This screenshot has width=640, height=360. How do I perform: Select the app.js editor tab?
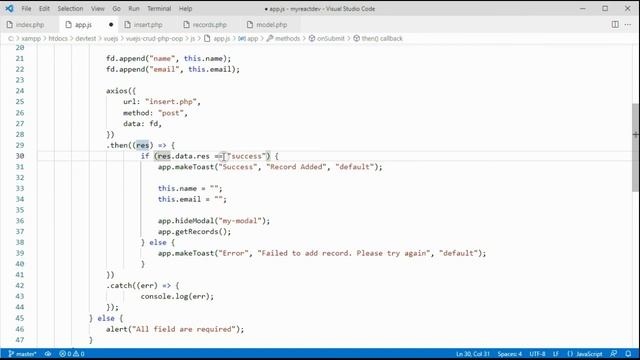(83, 25)
